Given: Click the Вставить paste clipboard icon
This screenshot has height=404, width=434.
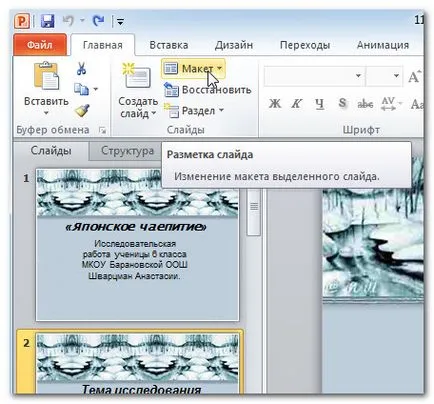Looking at the screenshot, I should click(46, 76).
